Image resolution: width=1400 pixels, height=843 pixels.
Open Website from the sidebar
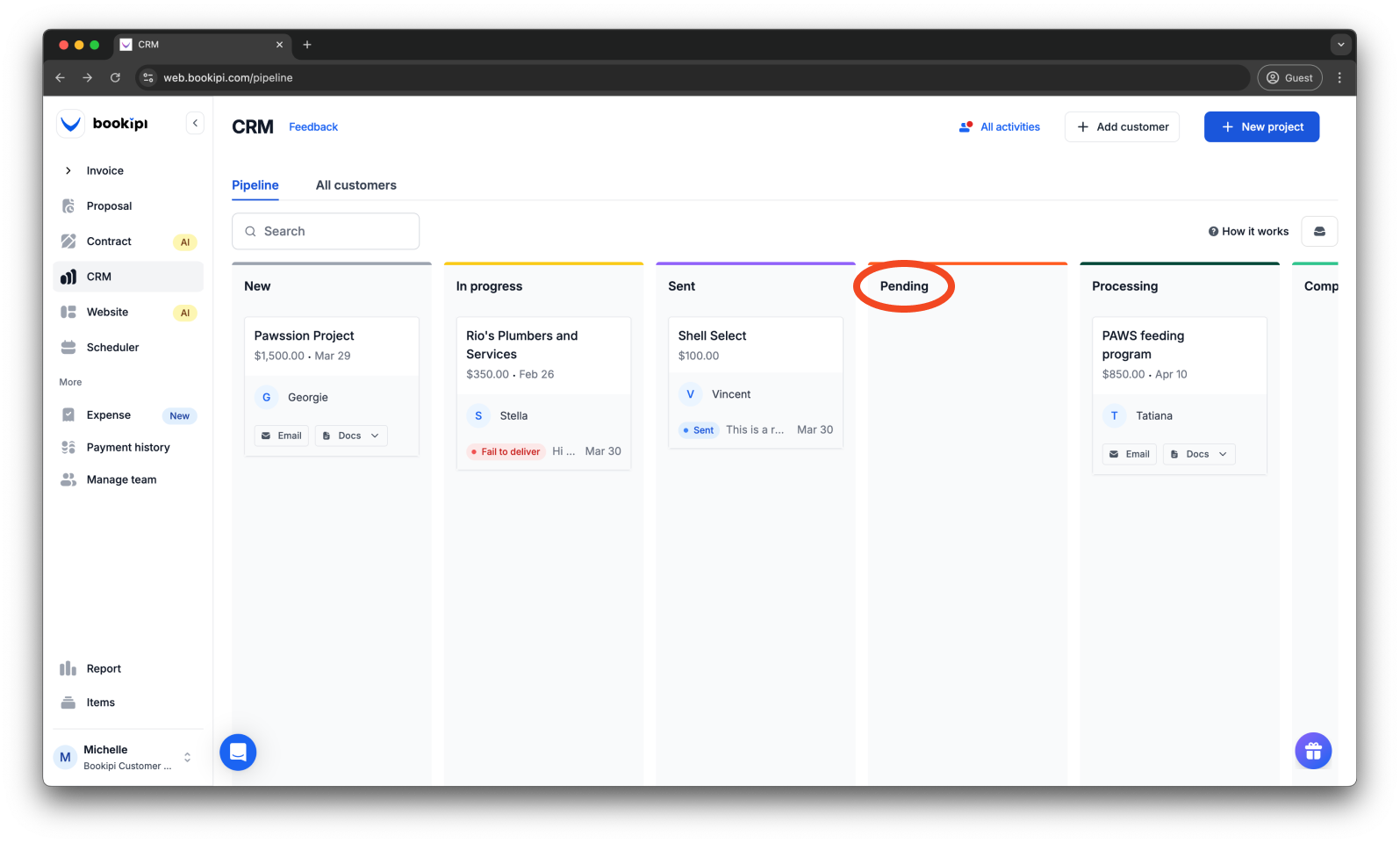(x=128, y=312)
